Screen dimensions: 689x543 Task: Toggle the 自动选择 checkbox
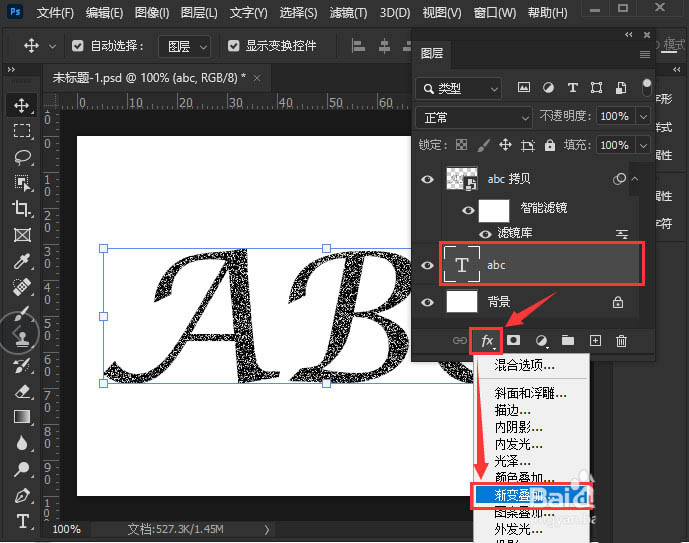pyautogui.click(x=78, y=46)
